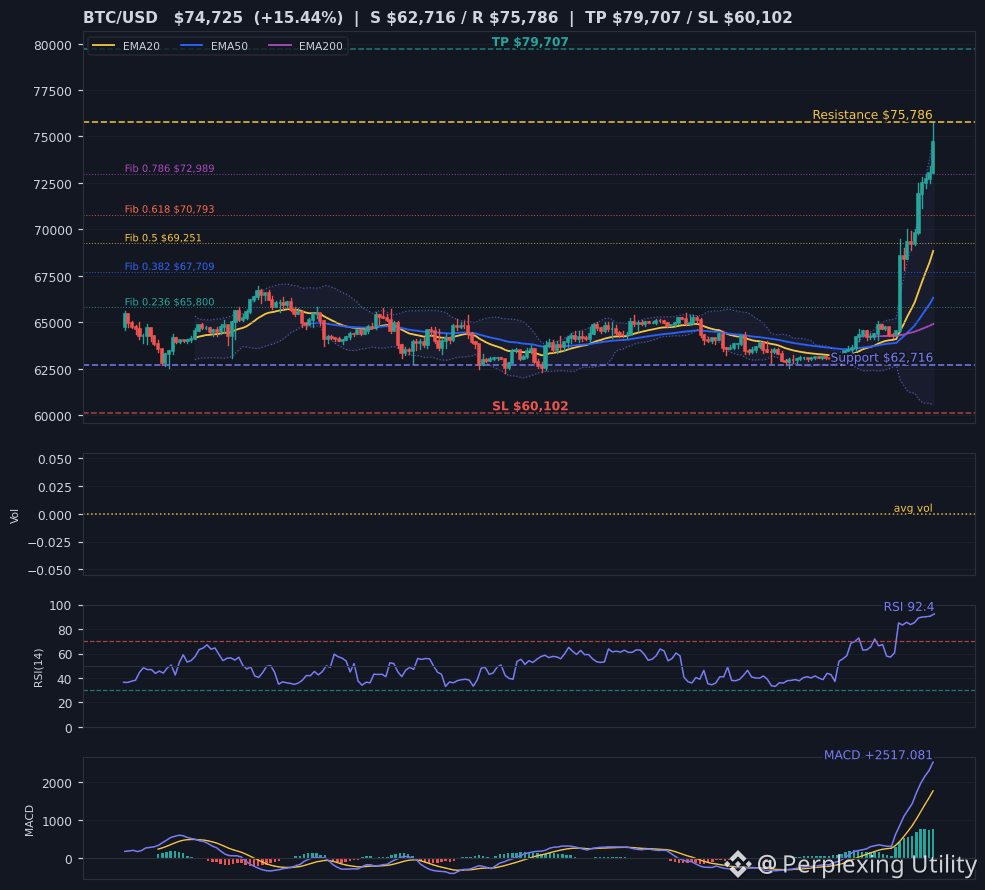This screenshot has width=985, height=890.
Task: Click the blue EMA50 legend line sample
Action: 192,46
